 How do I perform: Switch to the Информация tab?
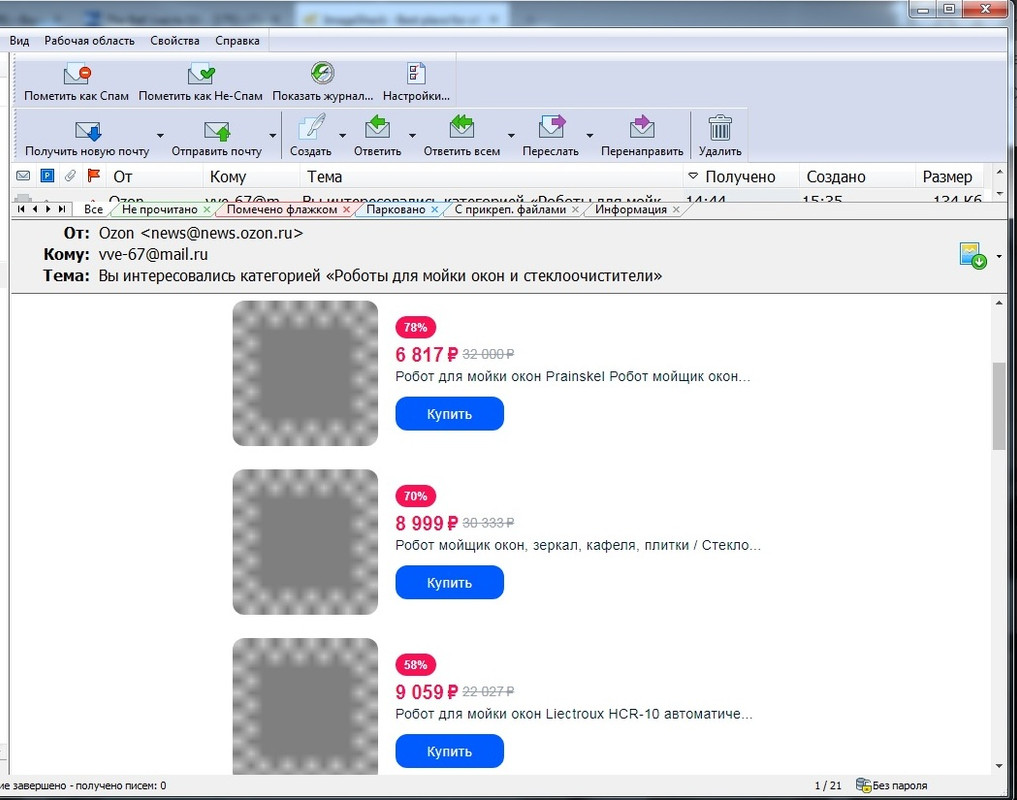click(x=631, y=209)
